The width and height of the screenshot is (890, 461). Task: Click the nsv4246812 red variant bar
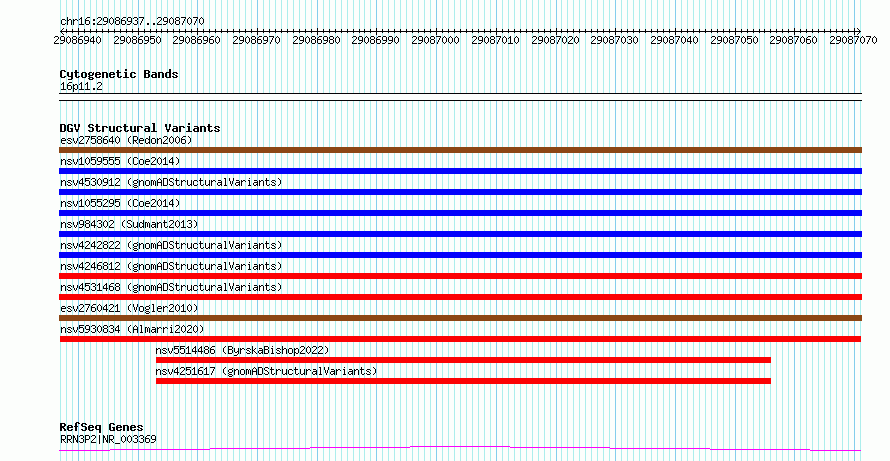point(460,276)
